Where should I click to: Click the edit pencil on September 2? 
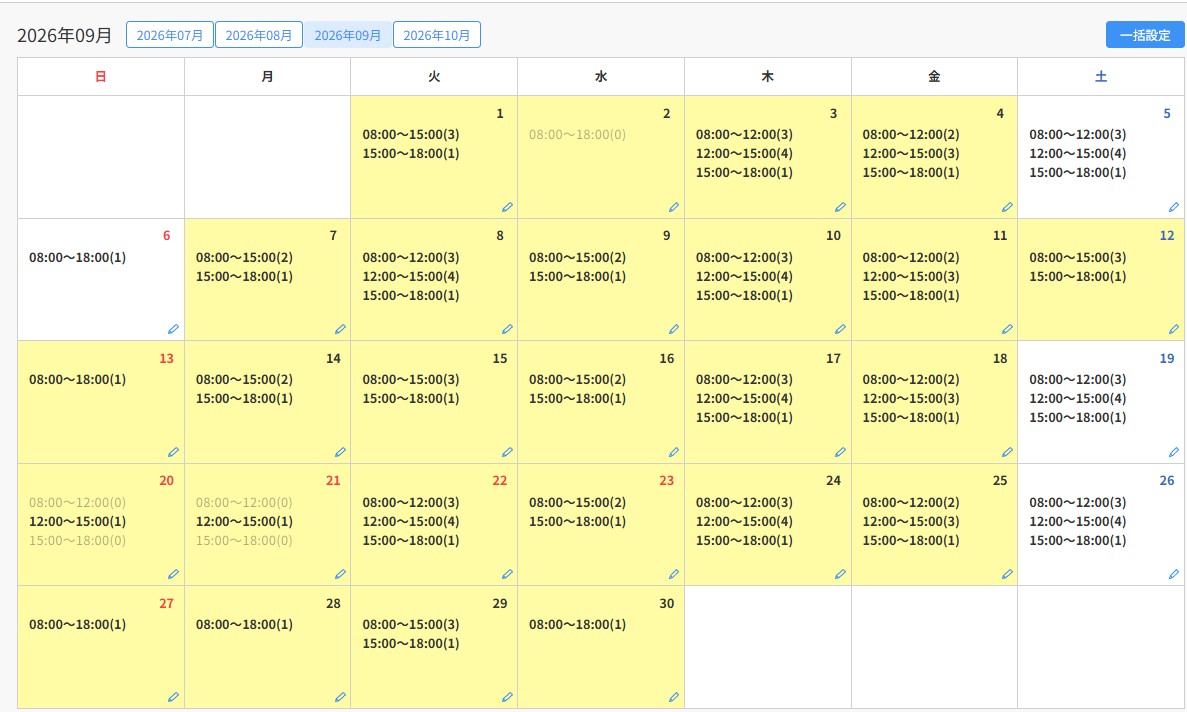click(x=674, y=207)
